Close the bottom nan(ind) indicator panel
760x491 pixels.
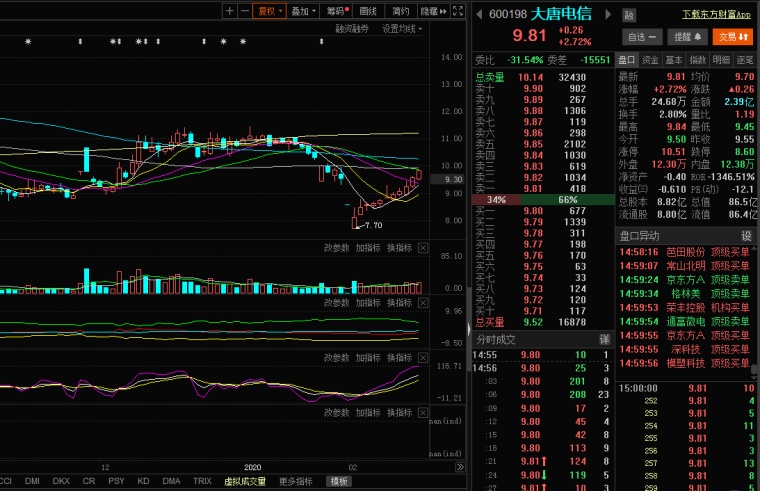[423, 412]
